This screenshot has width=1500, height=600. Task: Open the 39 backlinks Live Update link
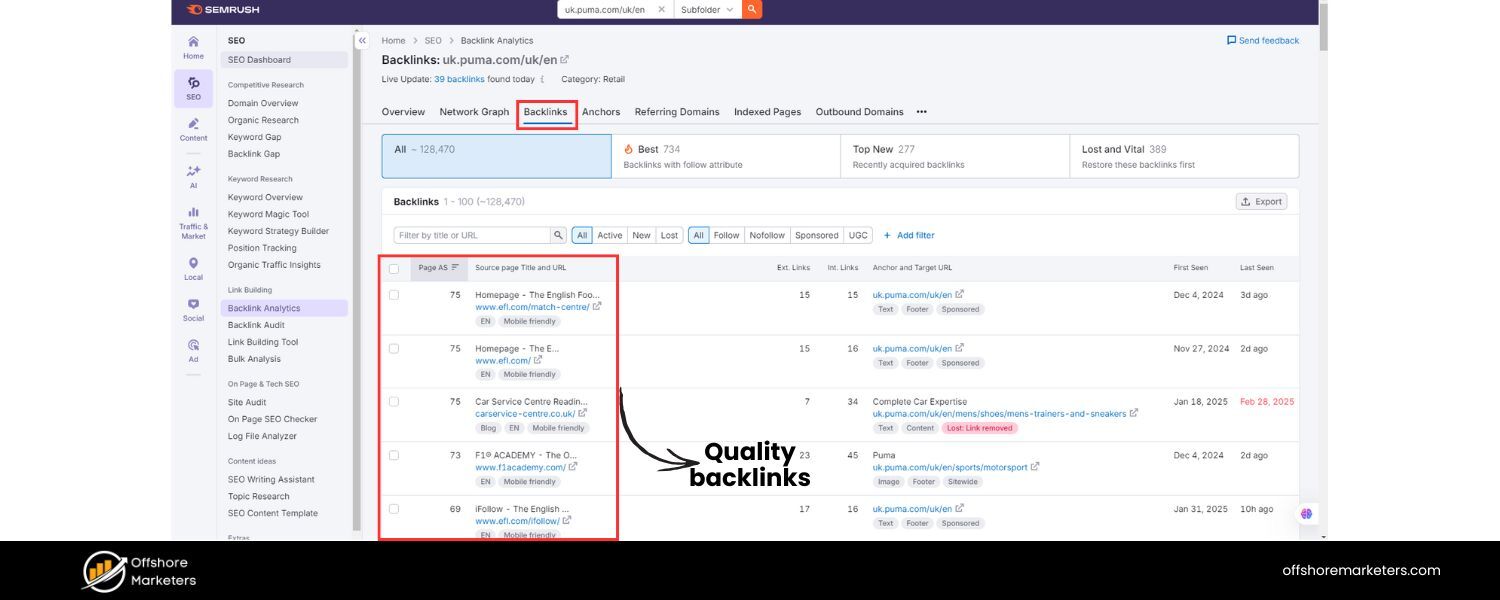[x=459, y=79]
